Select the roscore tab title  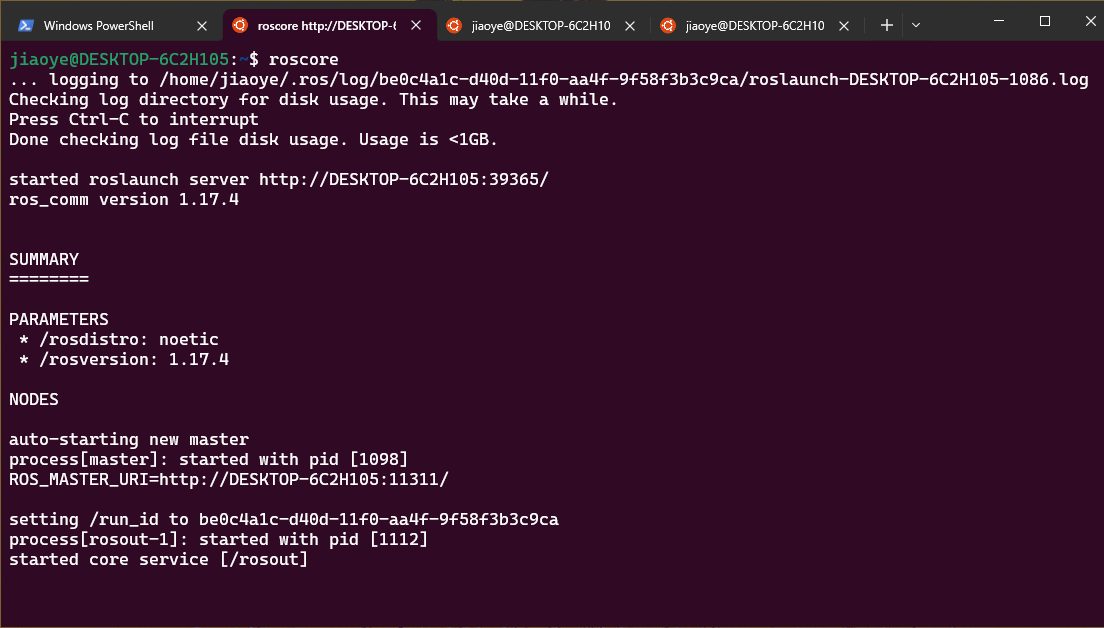(327, 26)
